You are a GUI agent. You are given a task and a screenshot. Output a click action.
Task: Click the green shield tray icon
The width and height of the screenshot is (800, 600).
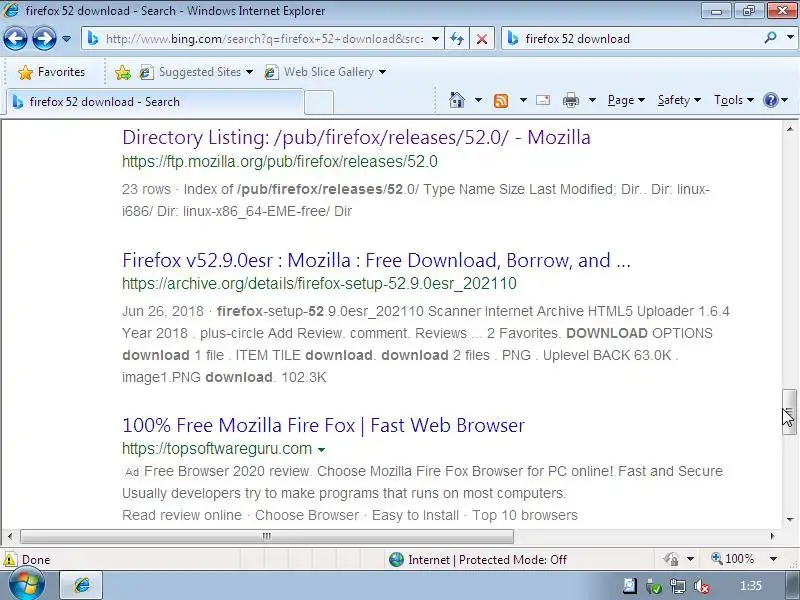(654, 587)
